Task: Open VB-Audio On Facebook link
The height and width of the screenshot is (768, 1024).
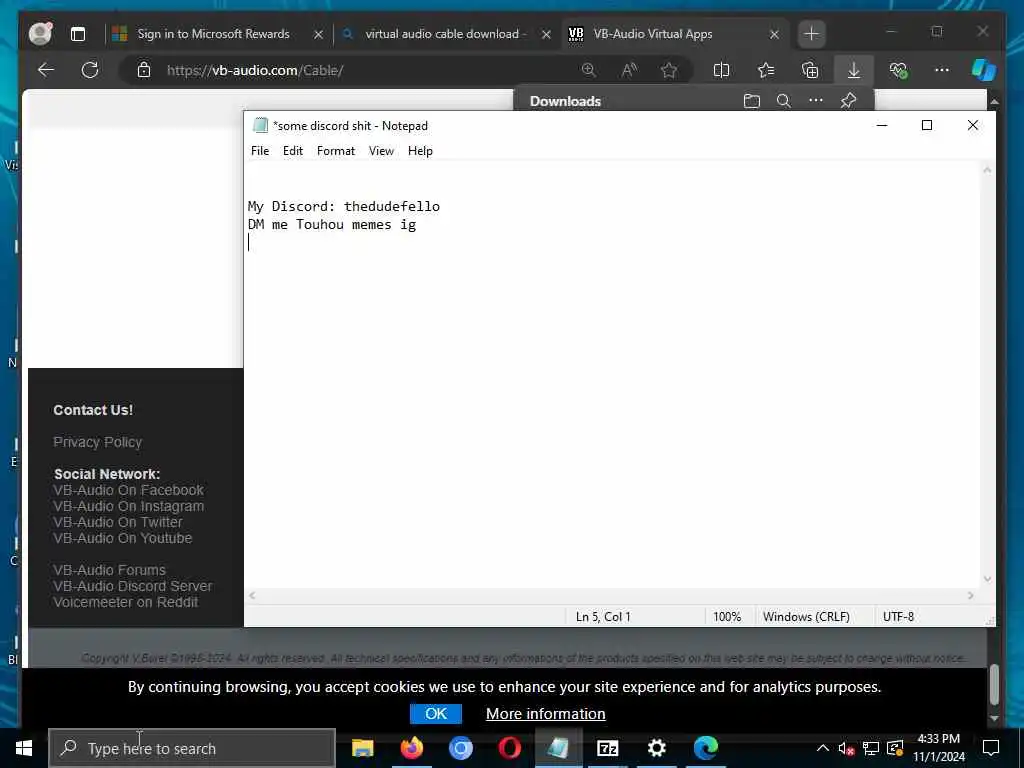Action: (128, 490)
